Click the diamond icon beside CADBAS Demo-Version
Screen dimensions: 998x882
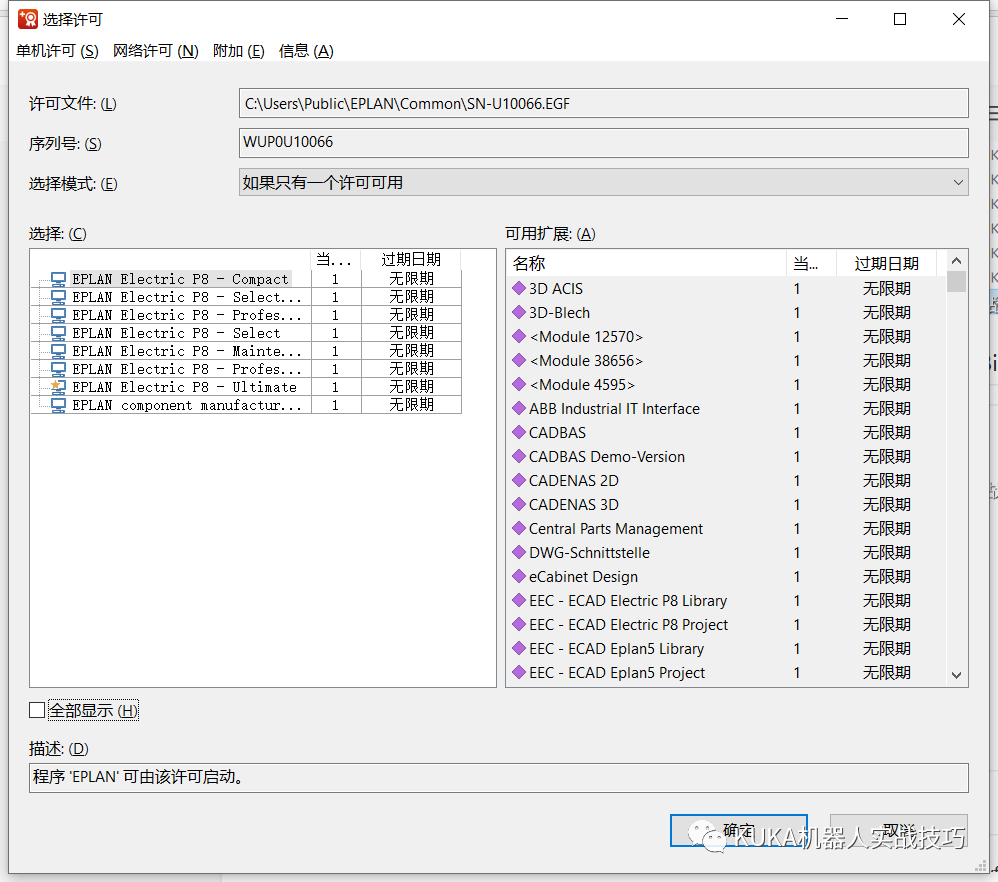point(519,456)
